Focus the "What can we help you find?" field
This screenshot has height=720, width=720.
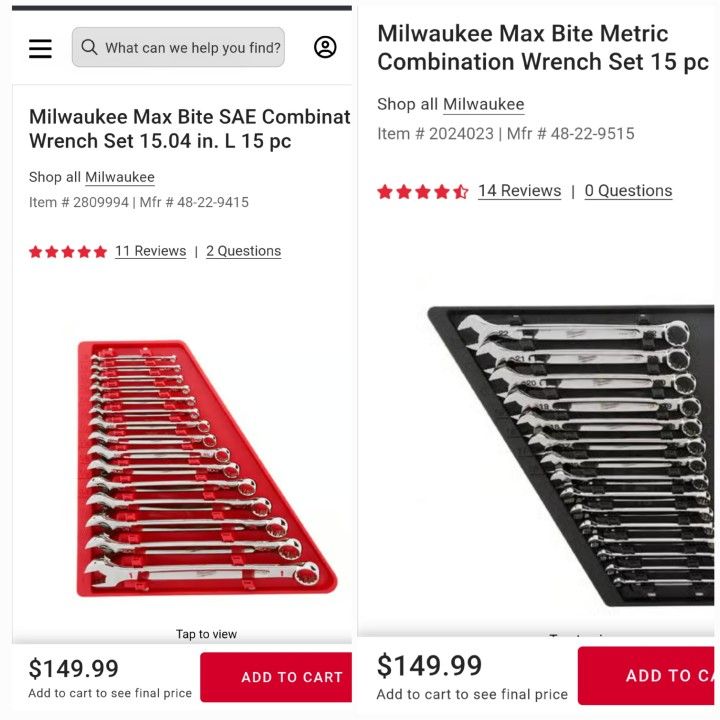(192, 48)
